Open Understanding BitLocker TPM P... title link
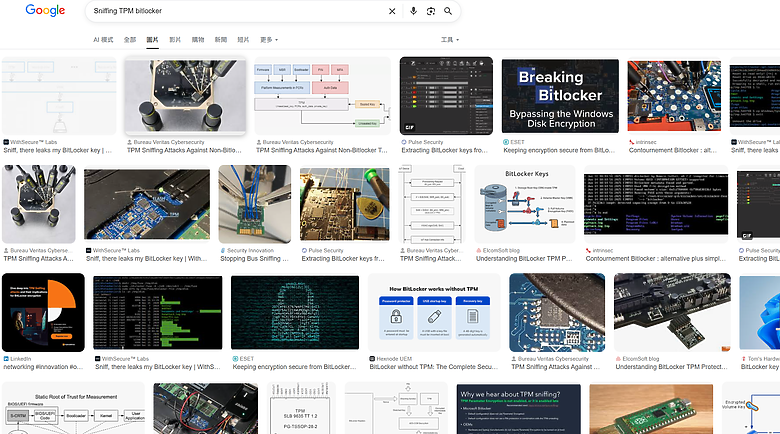The width and height of the screenshot is (780, 434). click(524, 259)
